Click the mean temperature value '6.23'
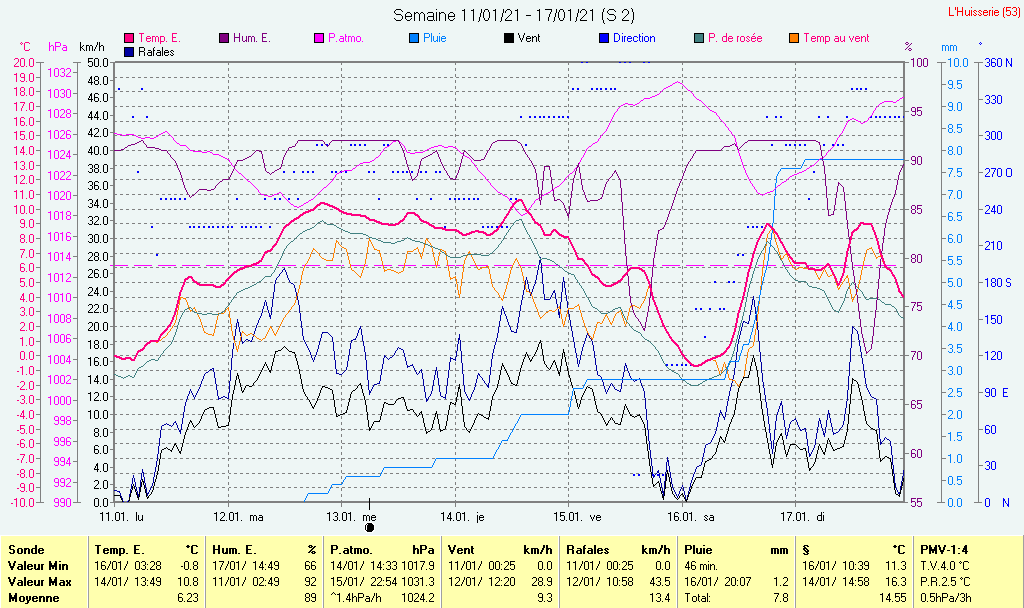The image size is (1024, 608). tap(187, 598)
